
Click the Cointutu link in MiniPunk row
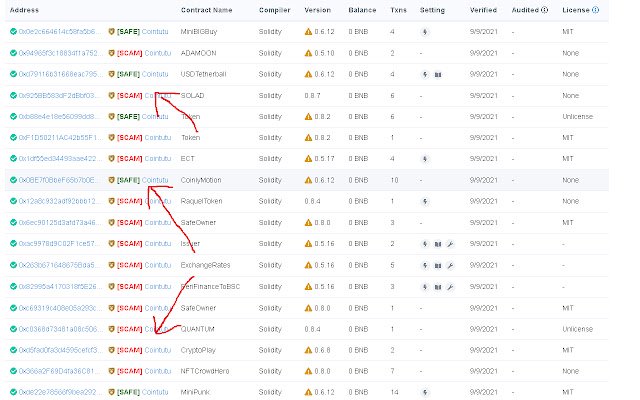click(155, 392)
